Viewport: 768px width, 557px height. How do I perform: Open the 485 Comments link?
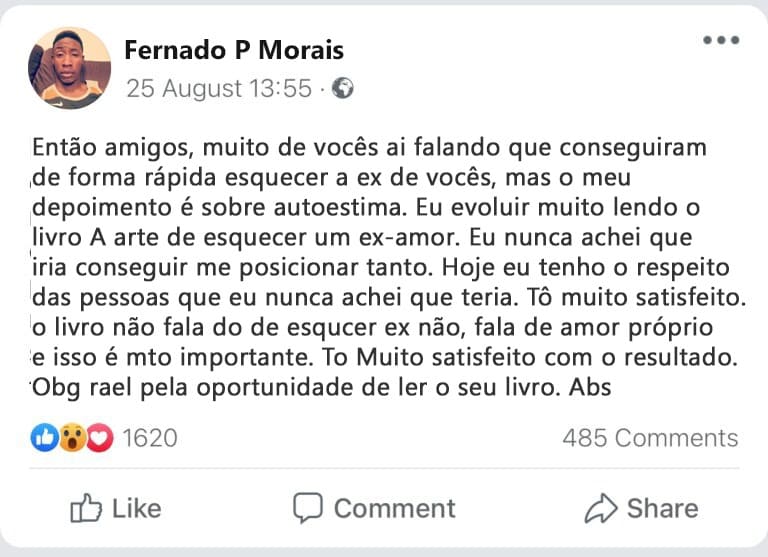pos(650,437)
